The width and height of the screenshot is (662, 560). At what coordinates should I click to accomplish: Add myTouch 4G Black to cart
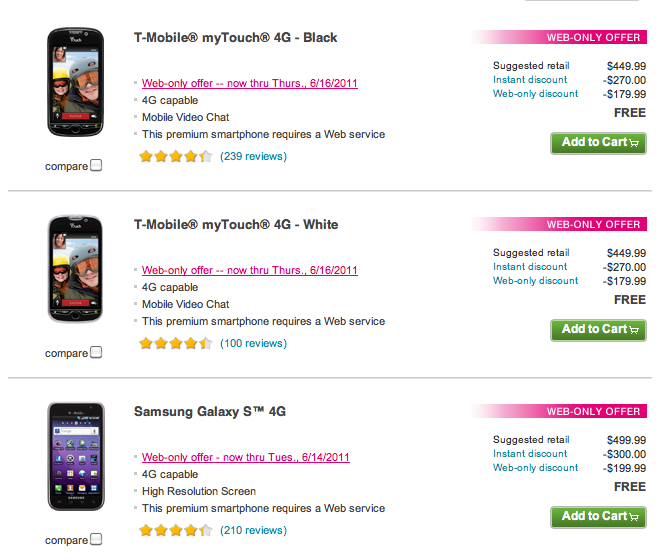(x=598, y=143)
